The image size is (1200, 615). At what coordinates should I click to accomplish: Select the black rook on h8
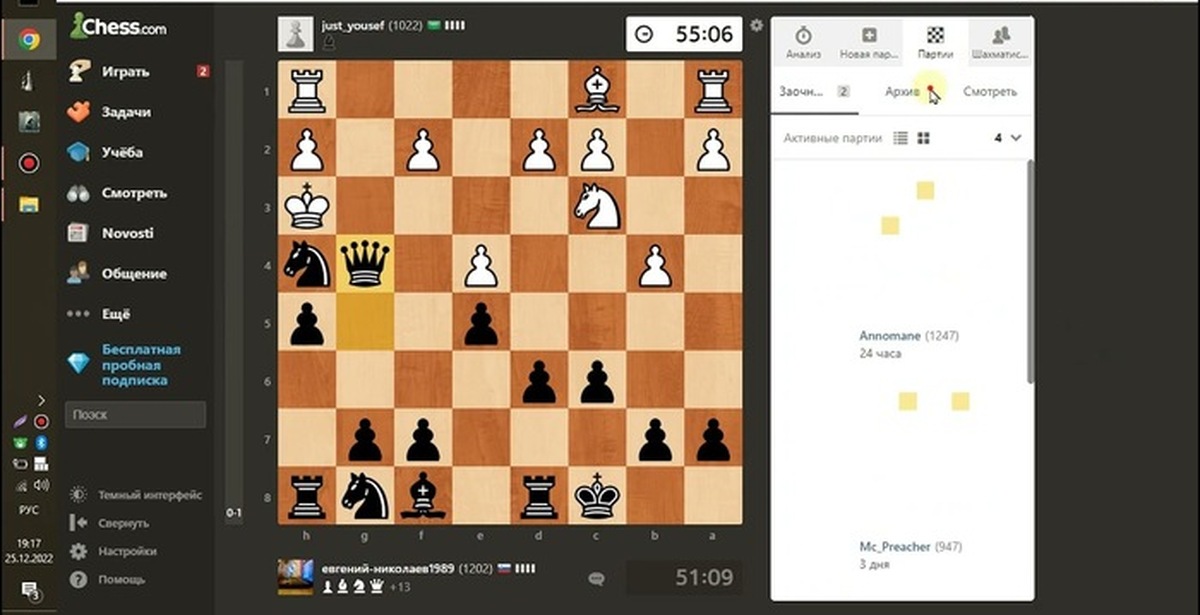pyautogui.click(x=307, y=496)
